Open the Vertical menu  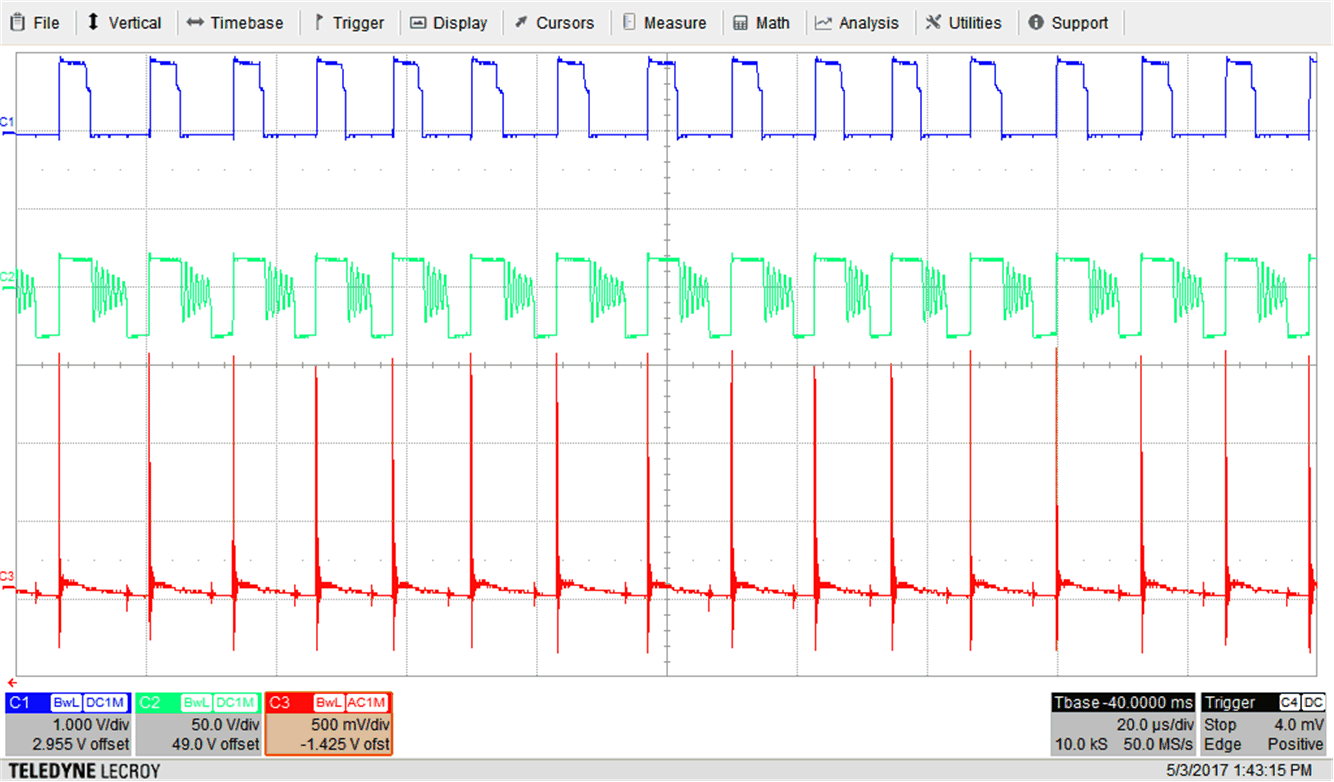125,22
